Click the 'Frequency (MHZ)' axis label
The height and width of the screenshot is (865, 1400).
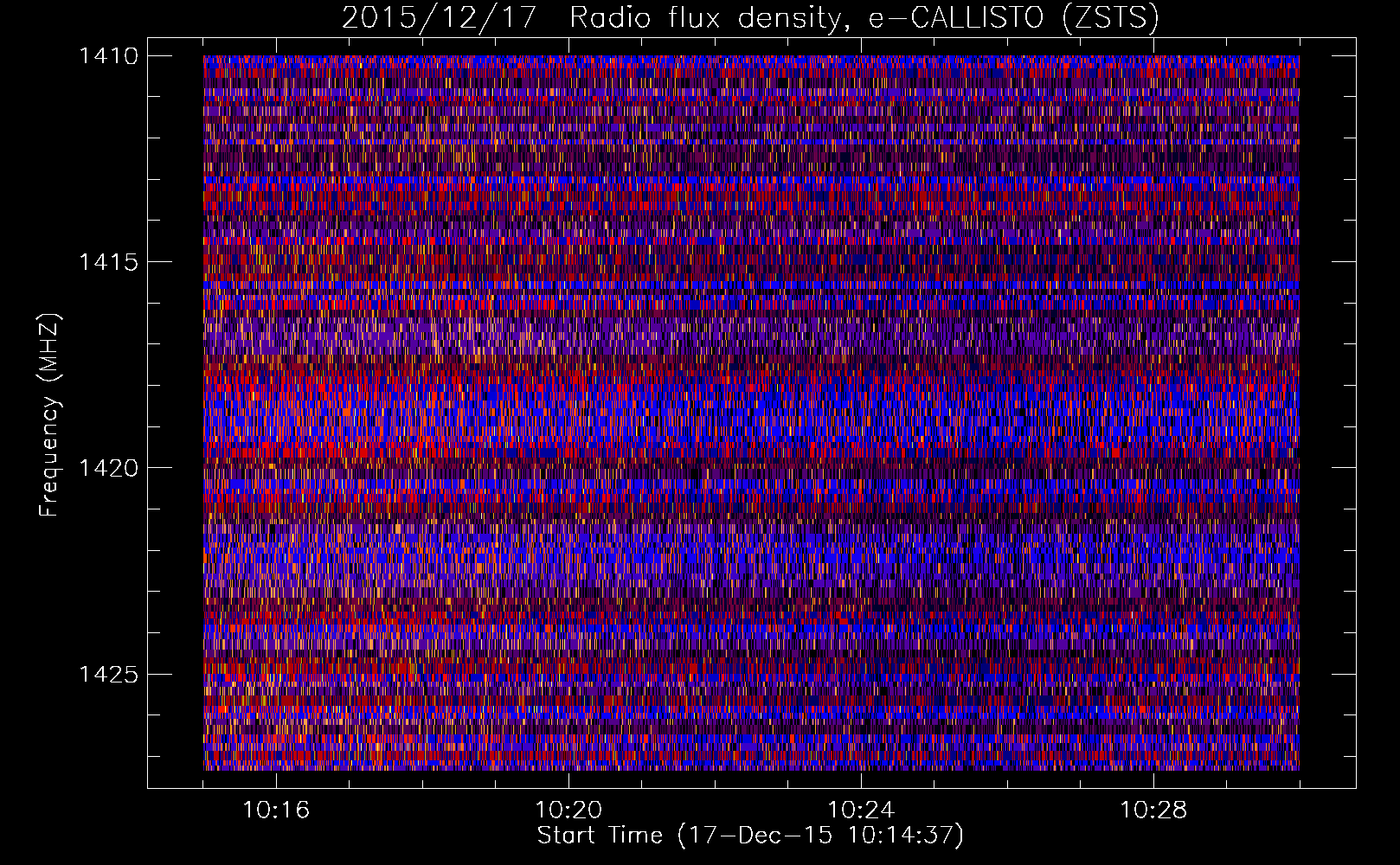pyautogui.click(x=49, y=415)
